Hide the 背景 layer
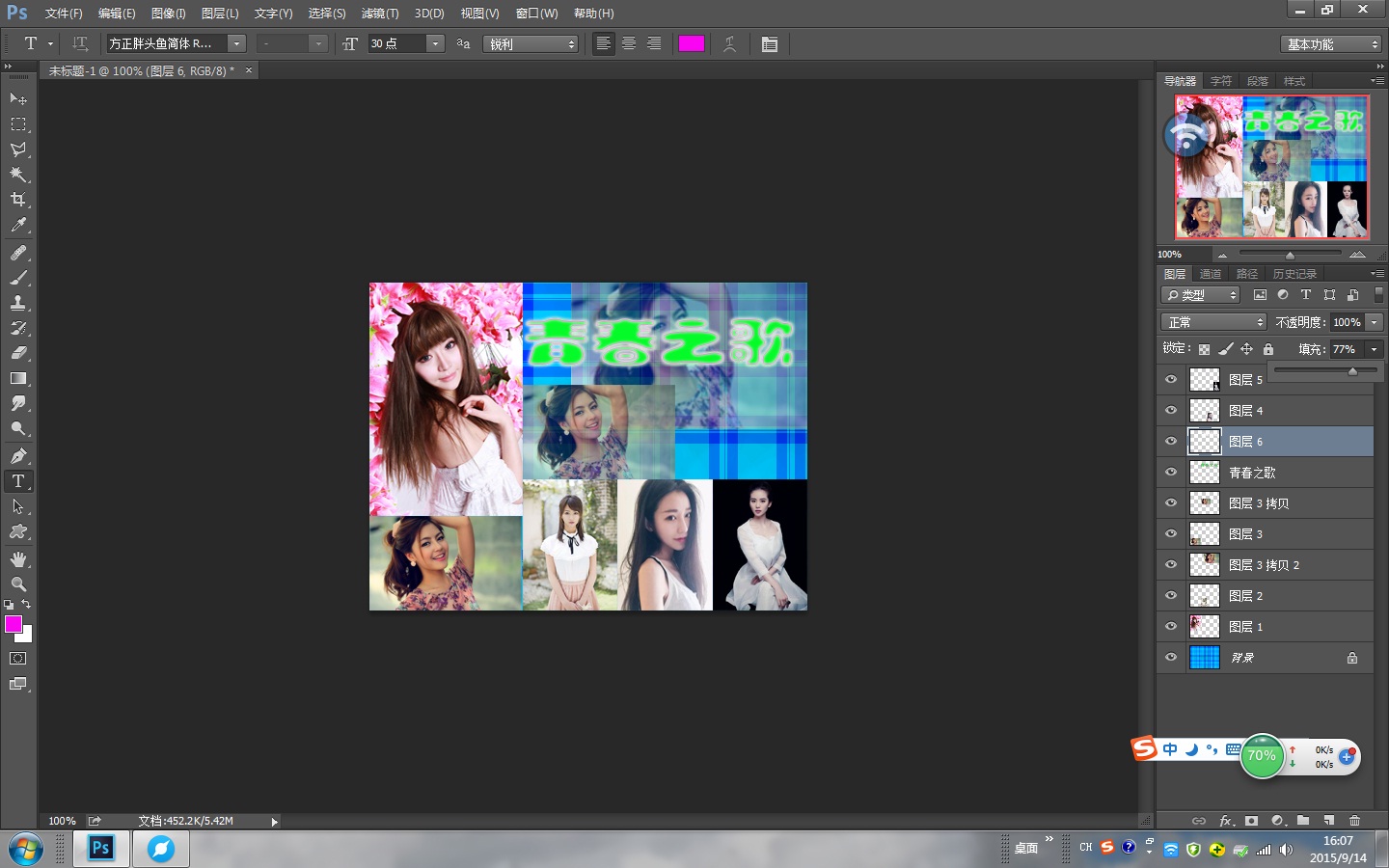1389x868 pixels. (1171, 658)
